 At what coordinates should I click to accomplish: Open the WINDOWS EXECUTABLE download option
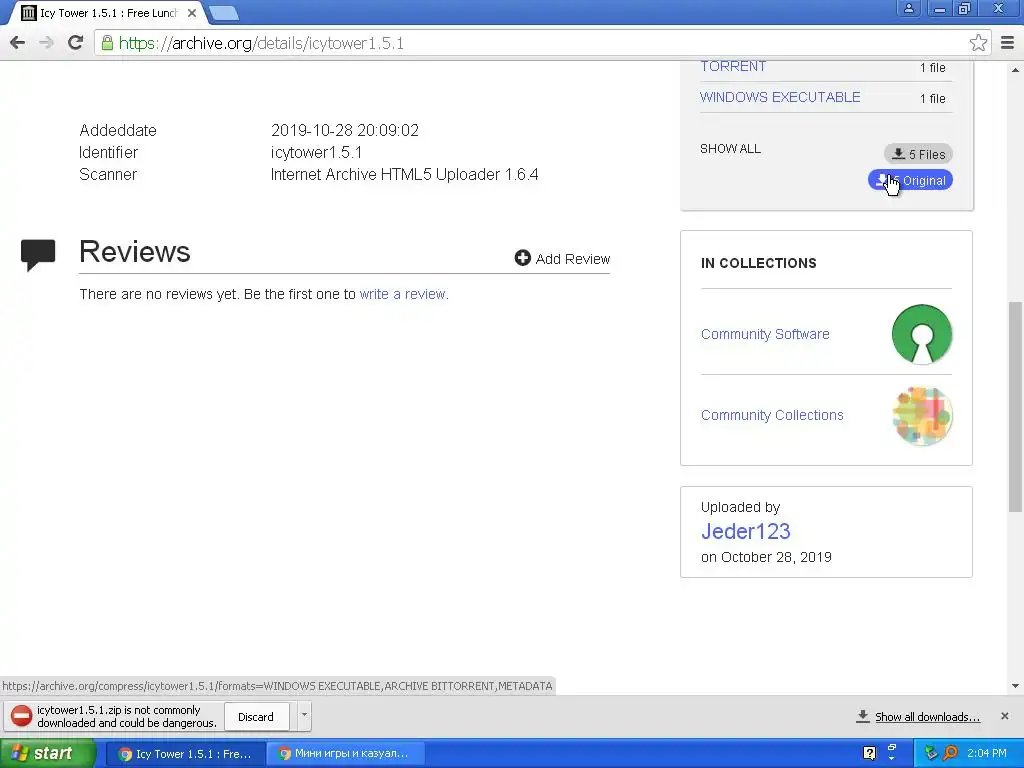pos(780,97)
